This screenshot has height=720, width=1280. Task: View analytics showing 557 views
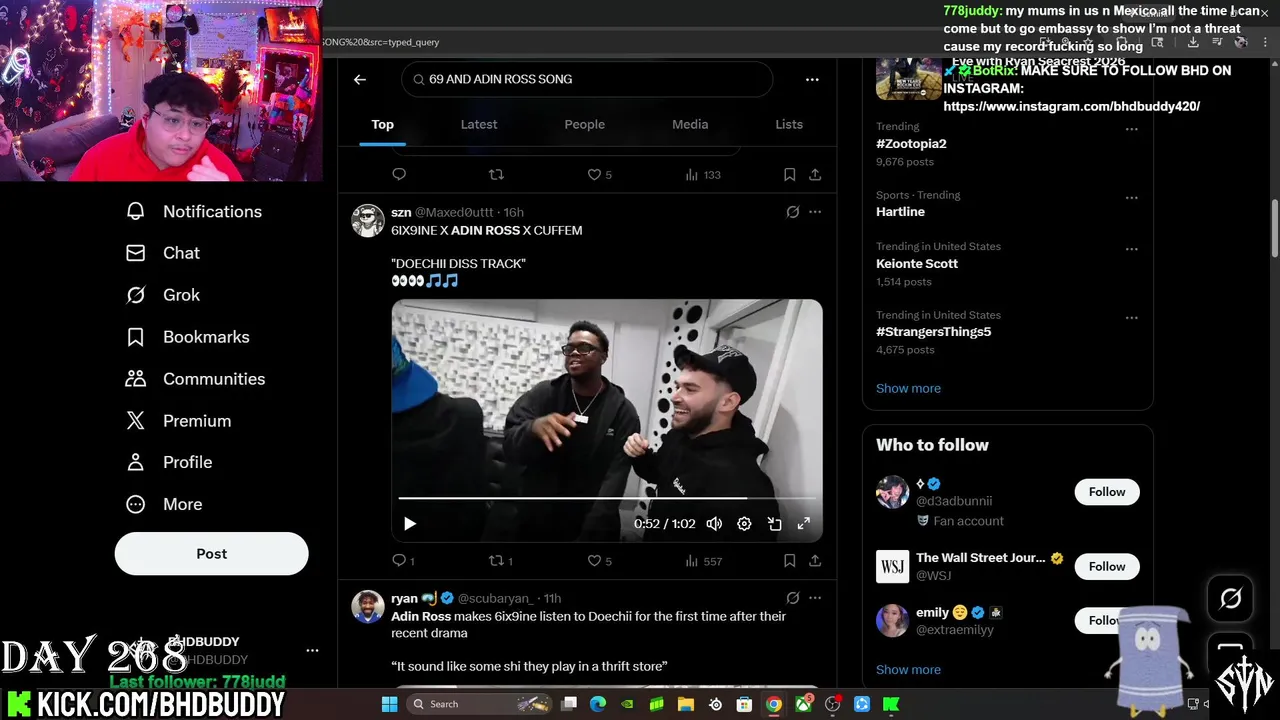coord(703,561)
